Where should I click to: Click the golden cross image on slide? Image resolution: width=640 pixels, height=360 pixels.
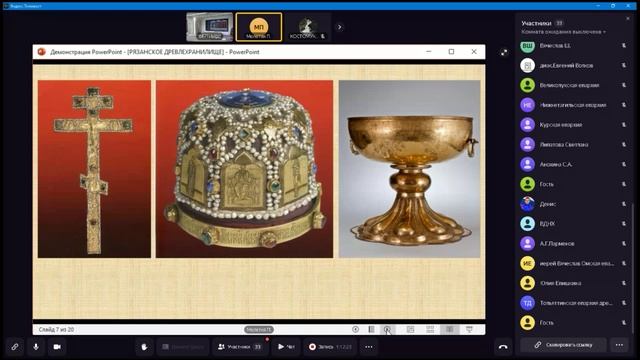click(x=94, y=169)
